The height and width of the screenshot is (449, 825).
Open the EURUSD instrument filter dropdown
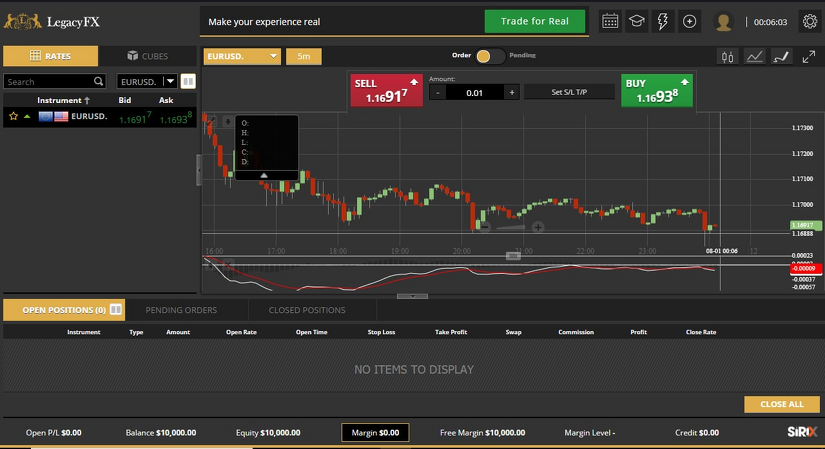pos(147,82)
